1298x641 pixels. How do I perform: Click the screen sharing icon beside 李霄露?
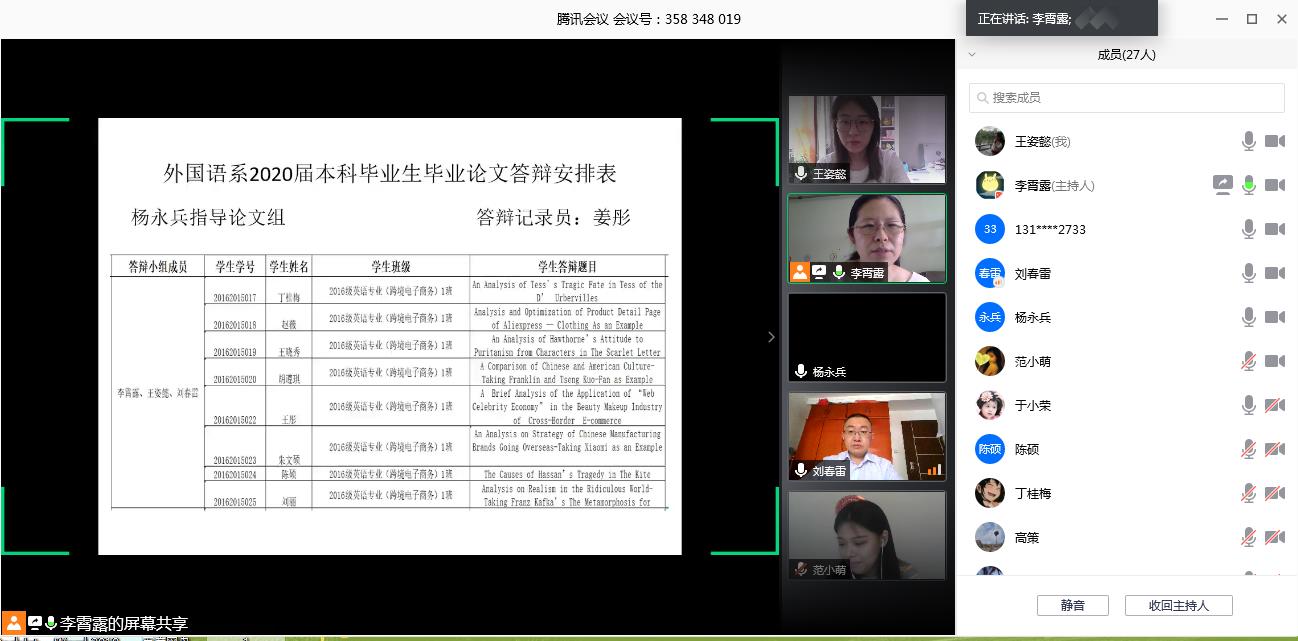pyautogui.click(x=1222, y=185)
